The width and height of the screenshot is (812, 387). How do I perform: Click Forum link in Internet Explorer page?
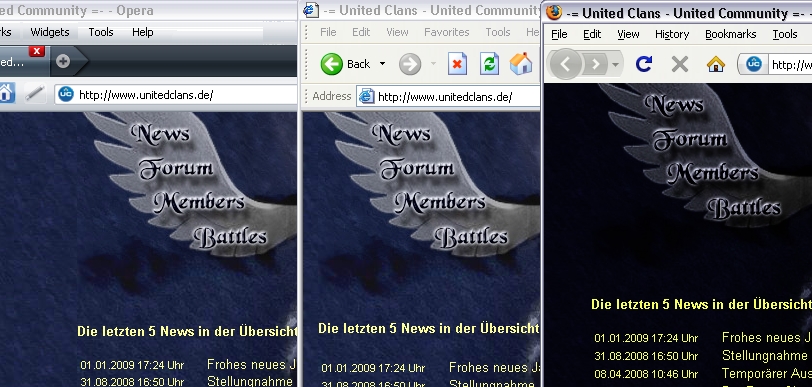coord(417,168)
